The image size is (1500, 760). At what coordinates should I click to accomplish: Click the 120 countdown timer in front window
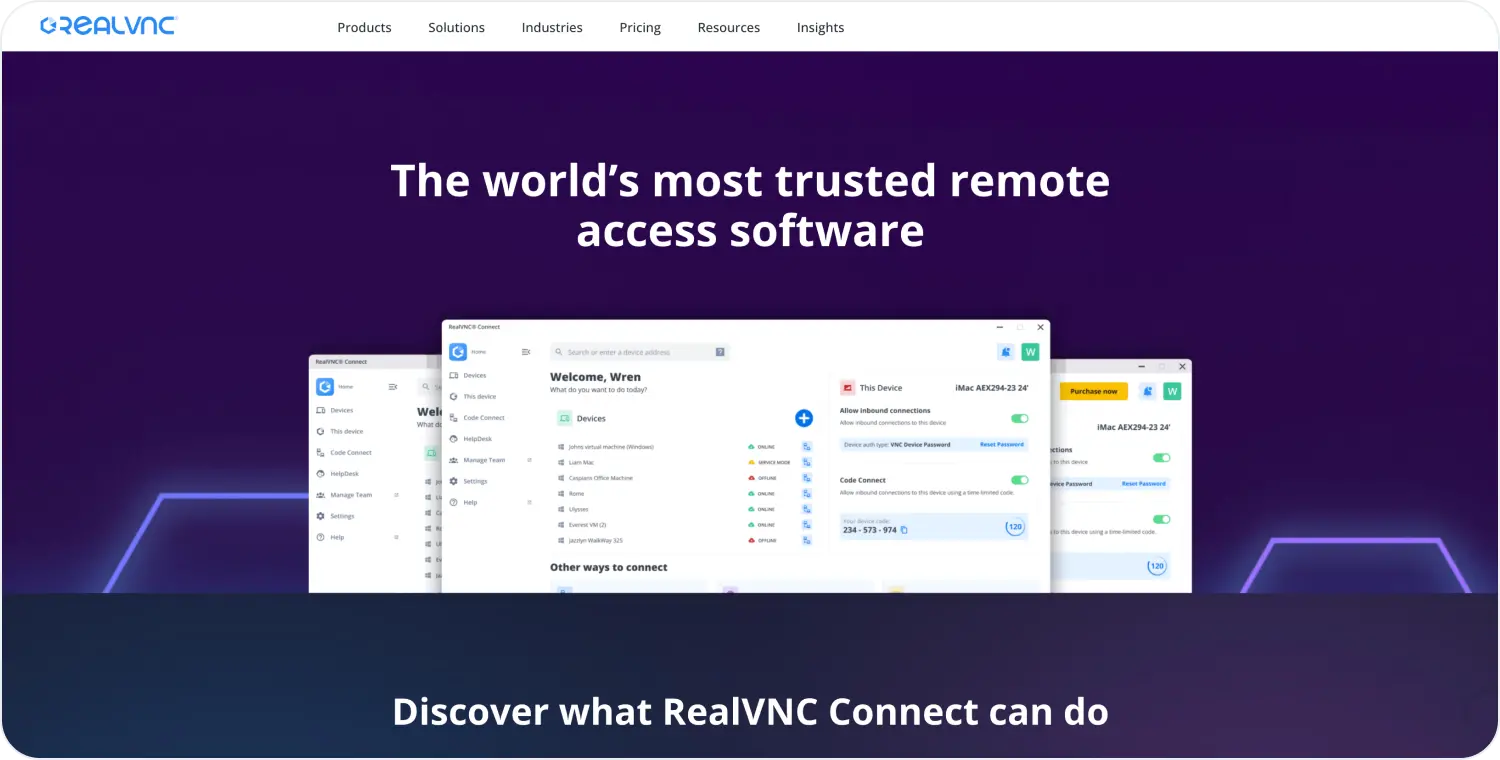point(1015,526)
